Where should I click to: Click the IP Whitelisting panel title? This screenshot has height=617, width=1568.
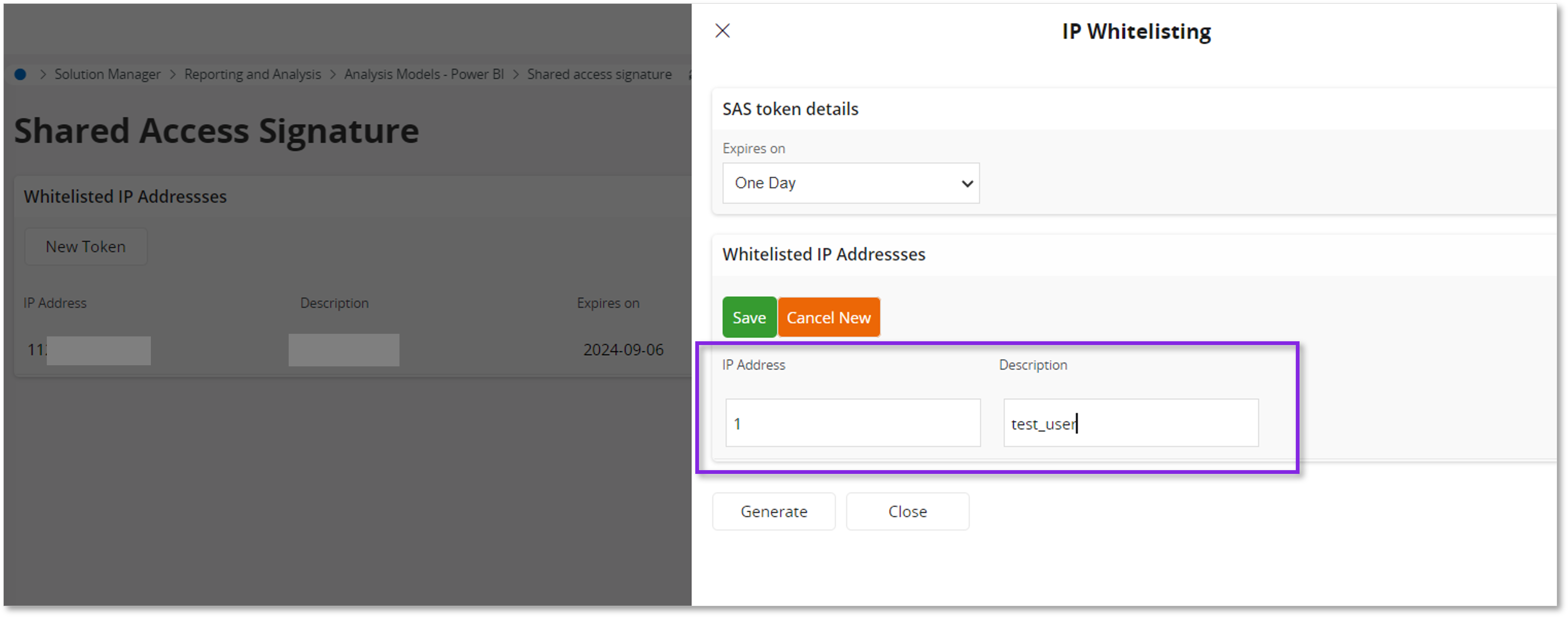click(x=1136, y=31)
